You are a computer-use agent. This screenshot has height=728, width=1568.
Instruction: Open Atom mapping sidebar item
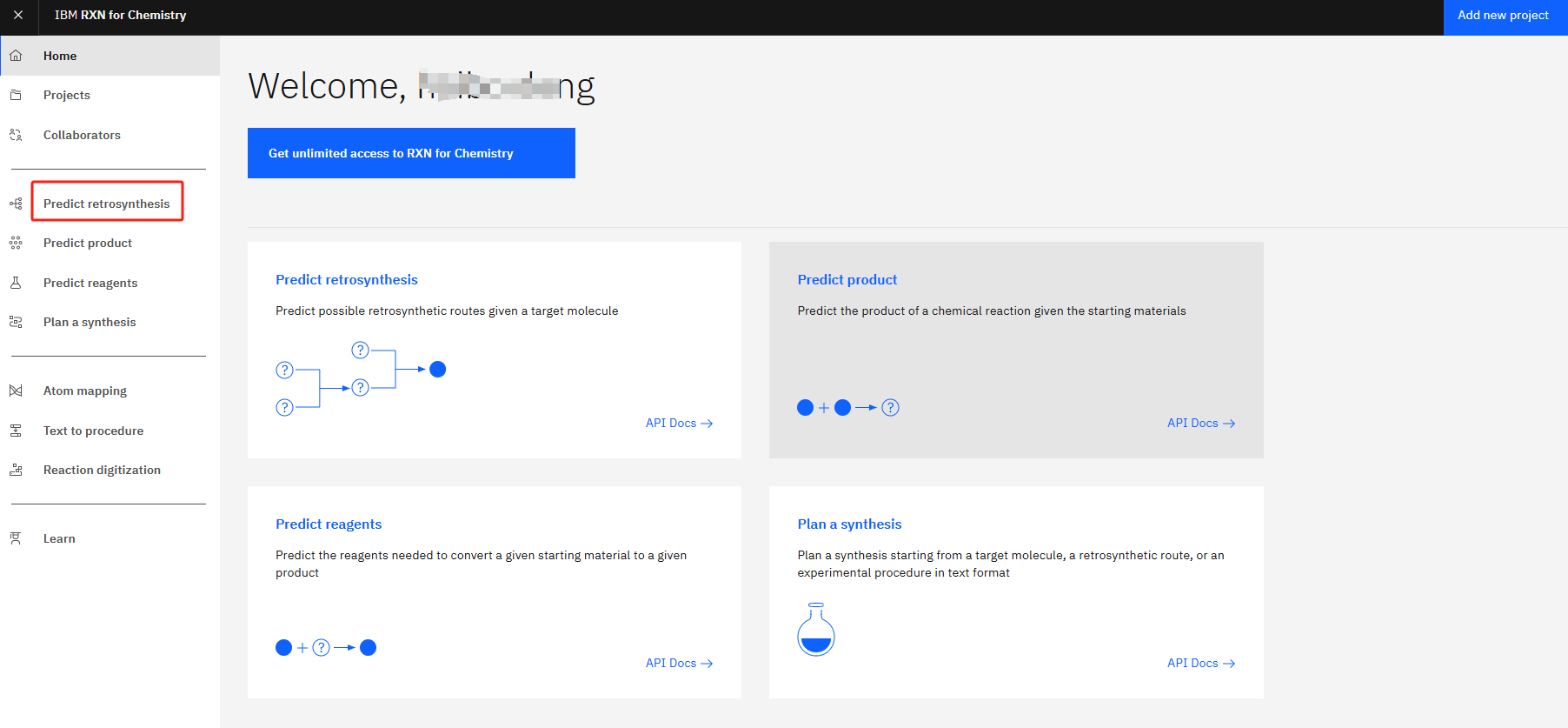[x=110, y=391]
